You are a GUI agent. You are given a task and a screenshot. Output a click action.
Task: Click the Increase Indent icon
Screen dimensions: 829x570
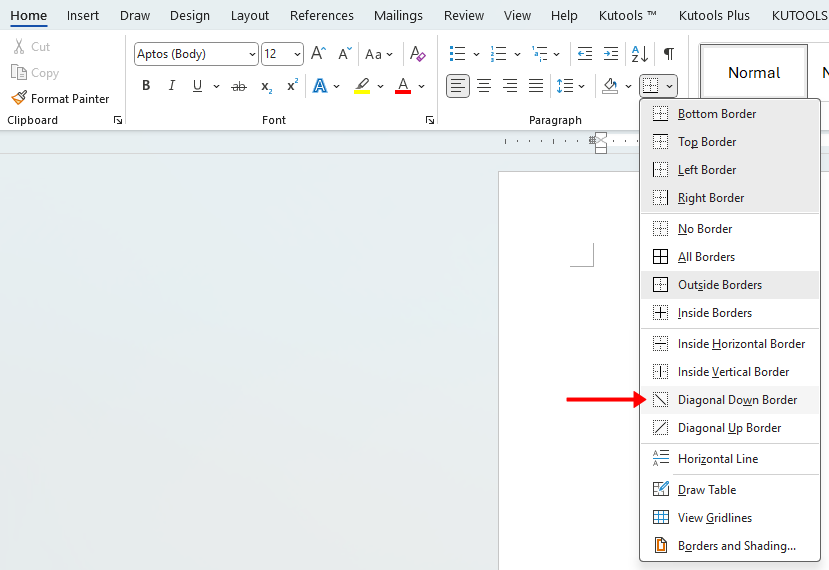[x=611, y=54]
